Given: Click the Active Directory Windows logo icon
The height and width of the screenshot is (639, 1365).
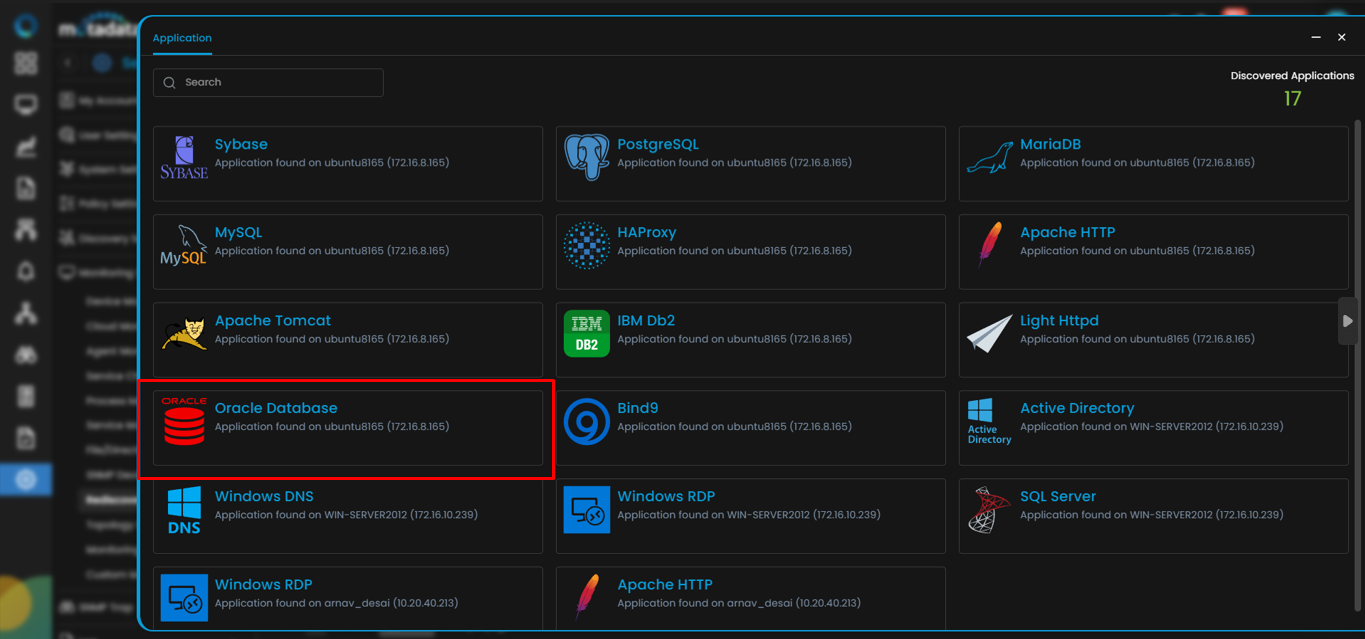Looking at the screenshot, I should pos(989,421).
